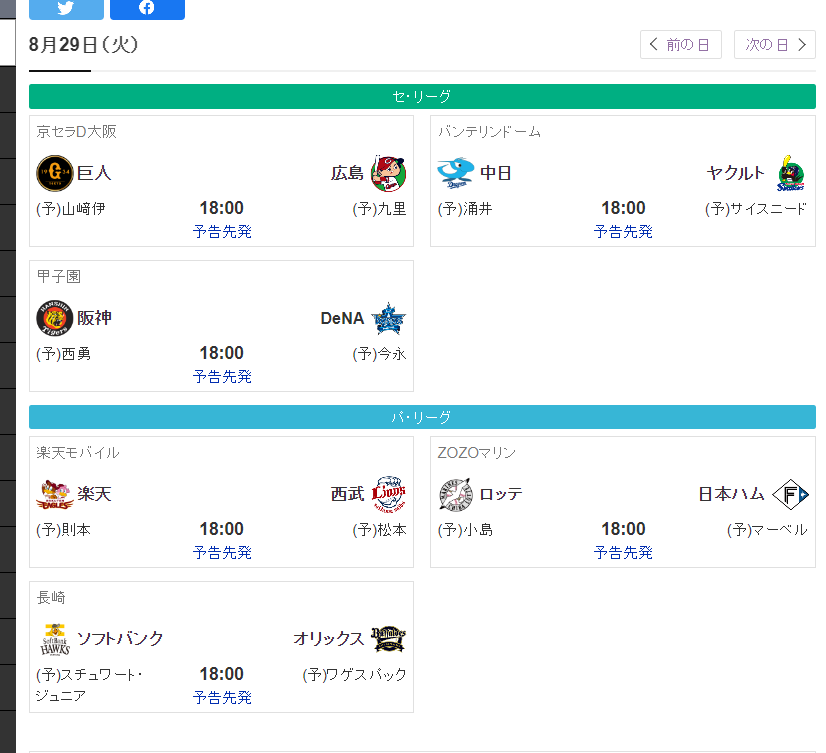The width and height of the screenshot is (826, 753).
Task: Click the team name オリックス
Action: (329, 639)
